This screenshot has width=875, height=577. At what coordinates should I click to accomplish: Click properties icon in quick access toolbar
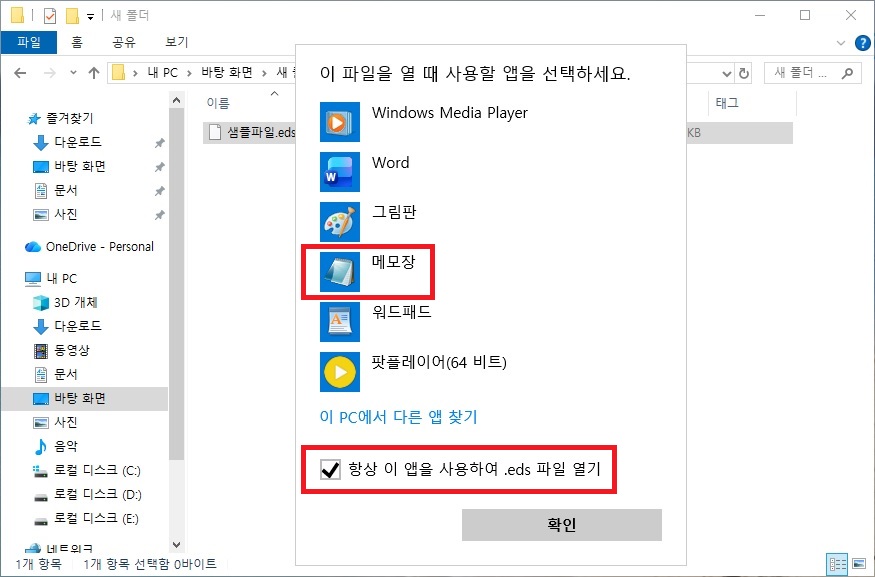point(50,16)
